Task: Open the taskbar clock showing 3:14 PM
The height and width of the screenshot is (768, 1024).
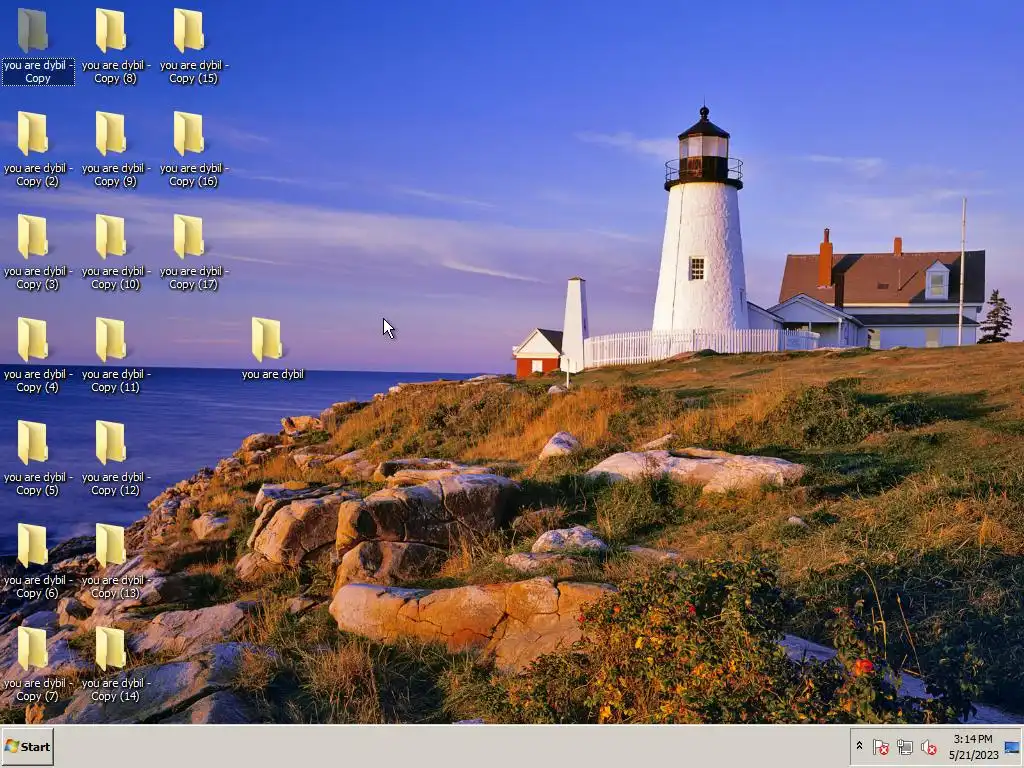Action: [973, 747]
